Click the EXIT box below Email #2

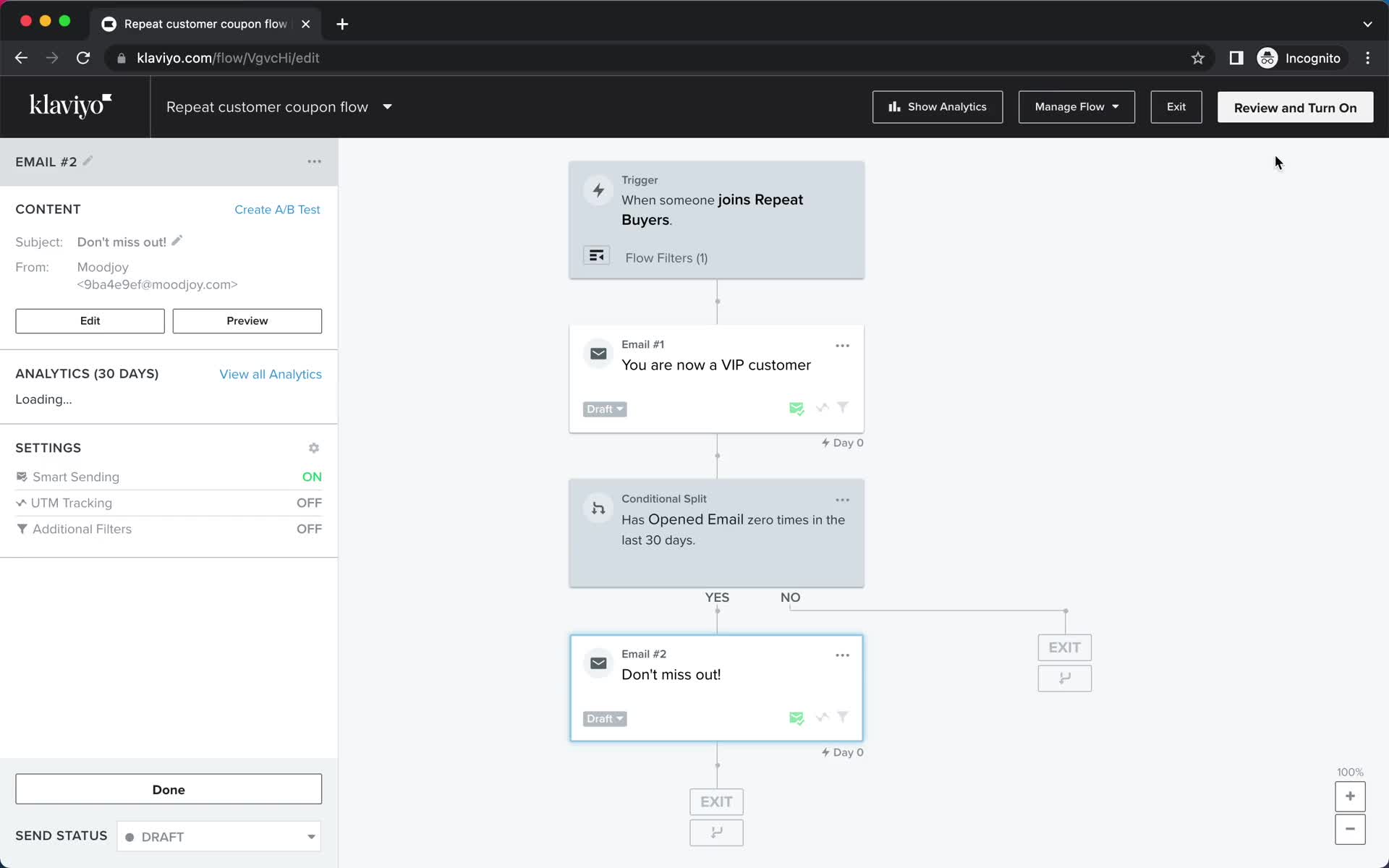(716, 801)
